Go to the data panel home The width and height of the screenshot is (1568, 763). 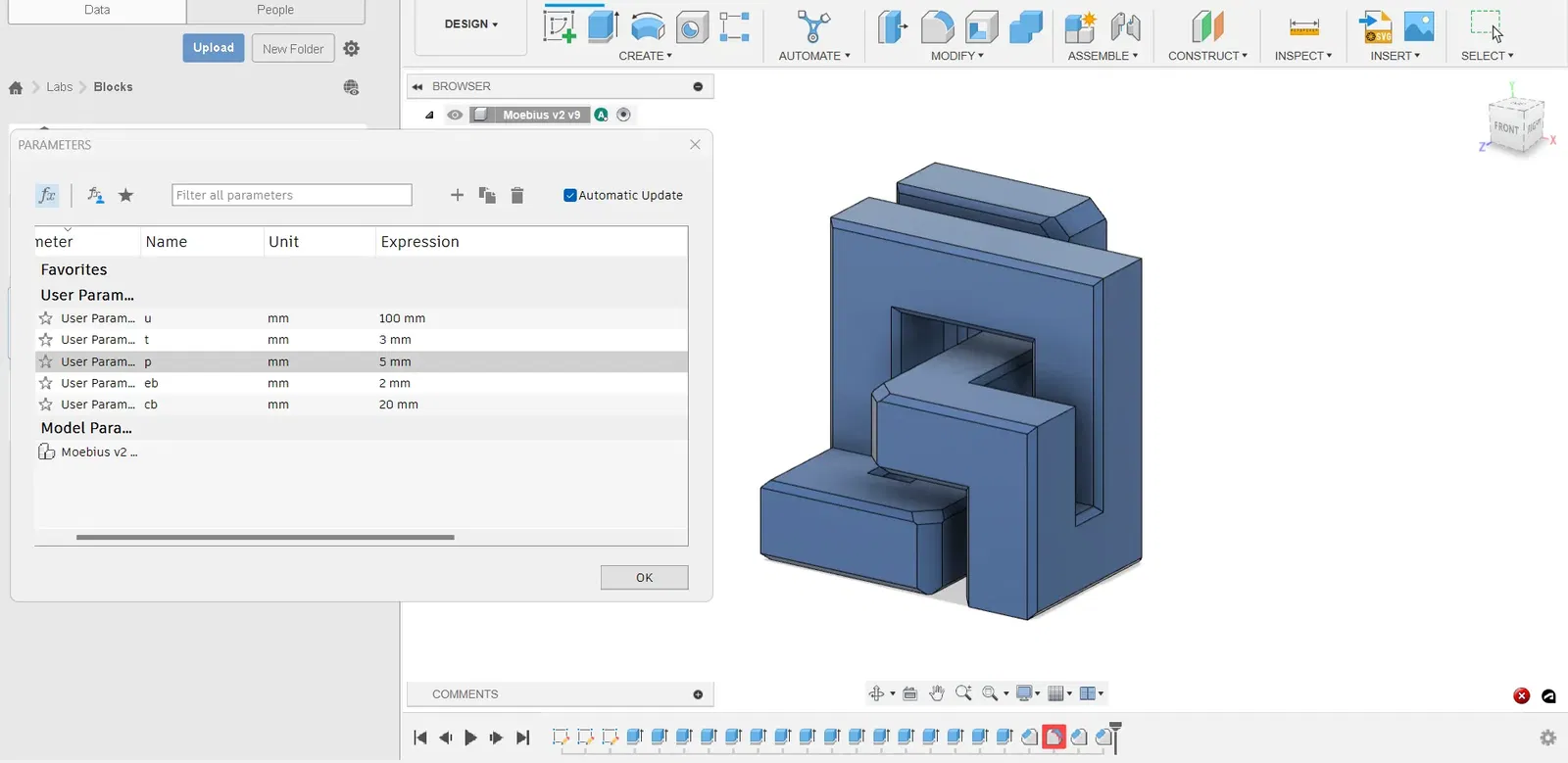[x=16, y=87]
